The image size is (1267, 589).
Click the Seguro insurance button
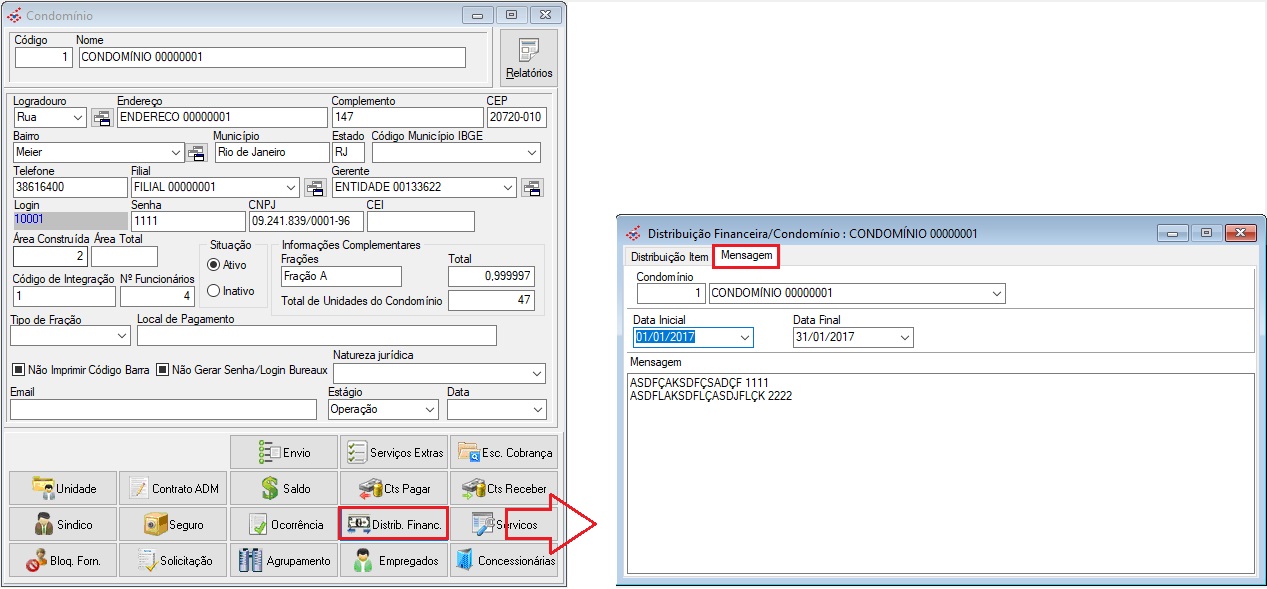[x=173, y=524]
